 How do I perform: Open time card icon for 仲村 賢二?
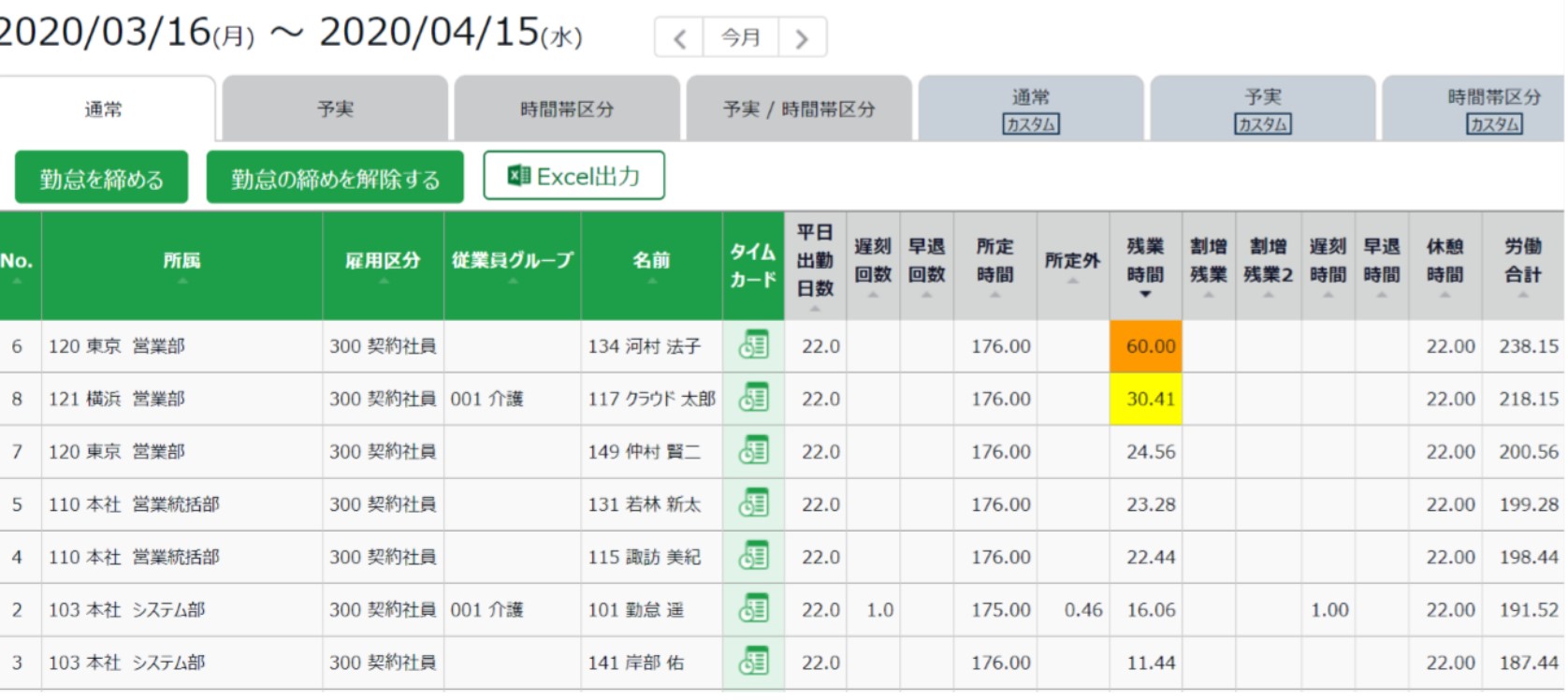point(753,451)
